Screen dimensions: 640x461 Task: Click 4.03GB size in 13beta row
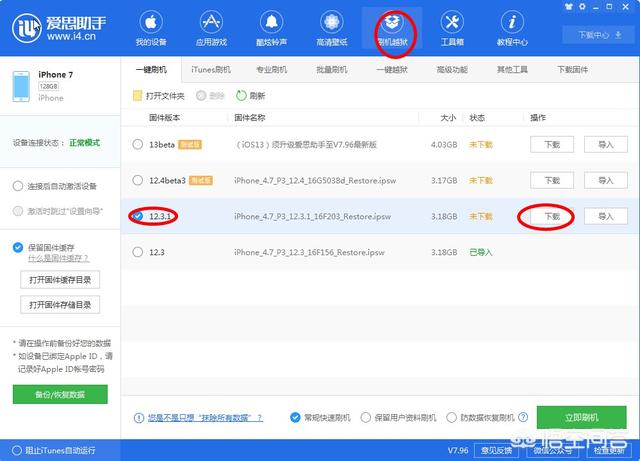pyautogui.click(x=444, y=145)
